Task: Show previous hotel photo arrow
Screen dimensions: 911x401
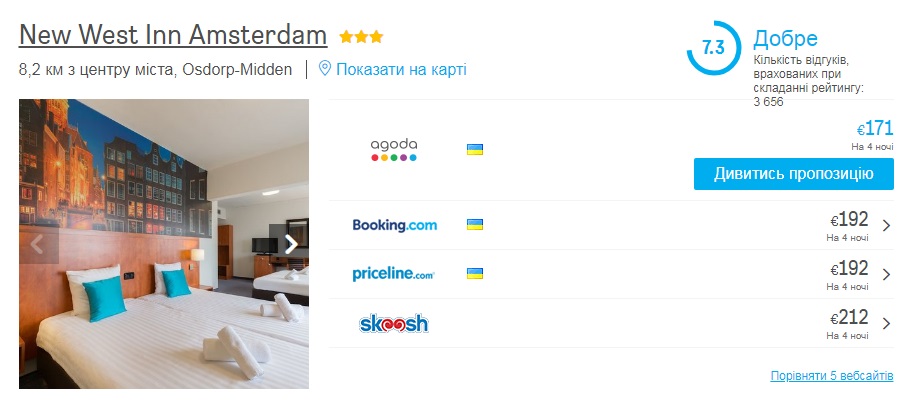Action: (37, 245)
